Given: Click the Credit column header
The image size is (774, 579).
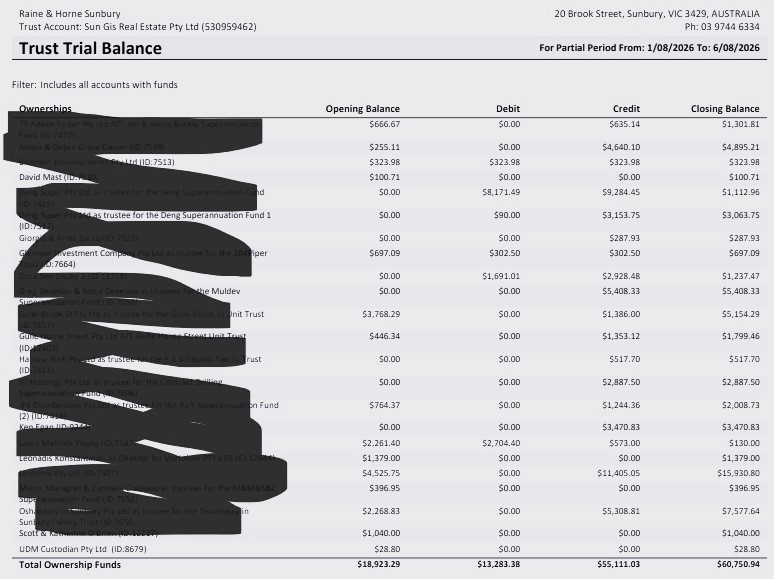Looking at the screenshot, I should coord(626,109).
